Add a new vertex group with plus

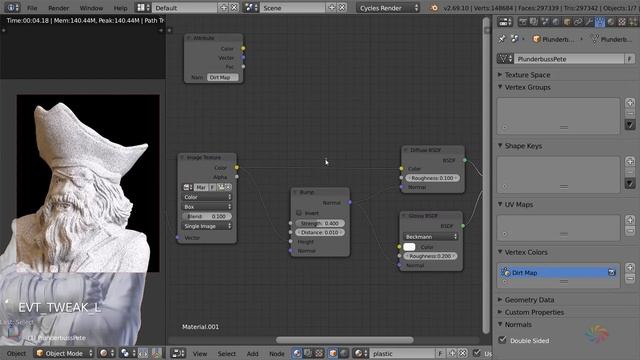pyautogui.click(x=630, y=102)
